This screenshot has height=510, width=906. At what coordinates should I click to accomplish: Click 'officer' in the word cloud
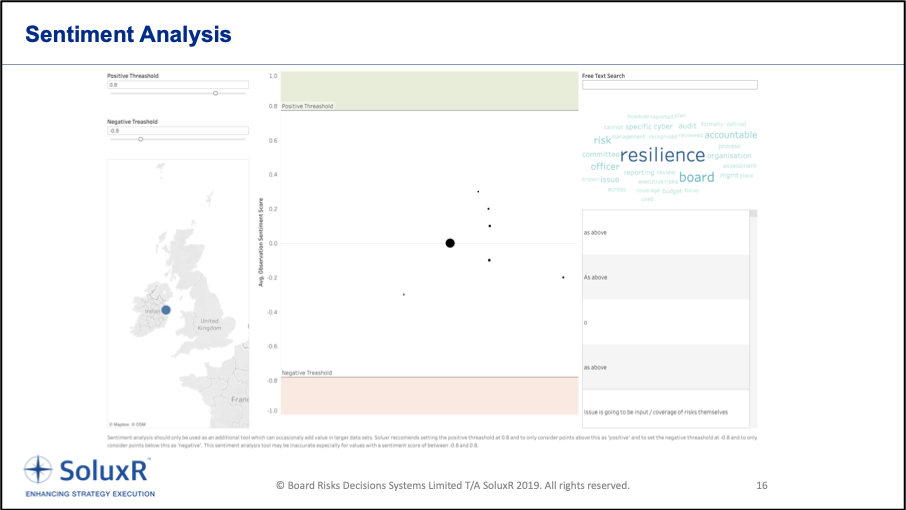pyautogui.click(x=605, y=166)
